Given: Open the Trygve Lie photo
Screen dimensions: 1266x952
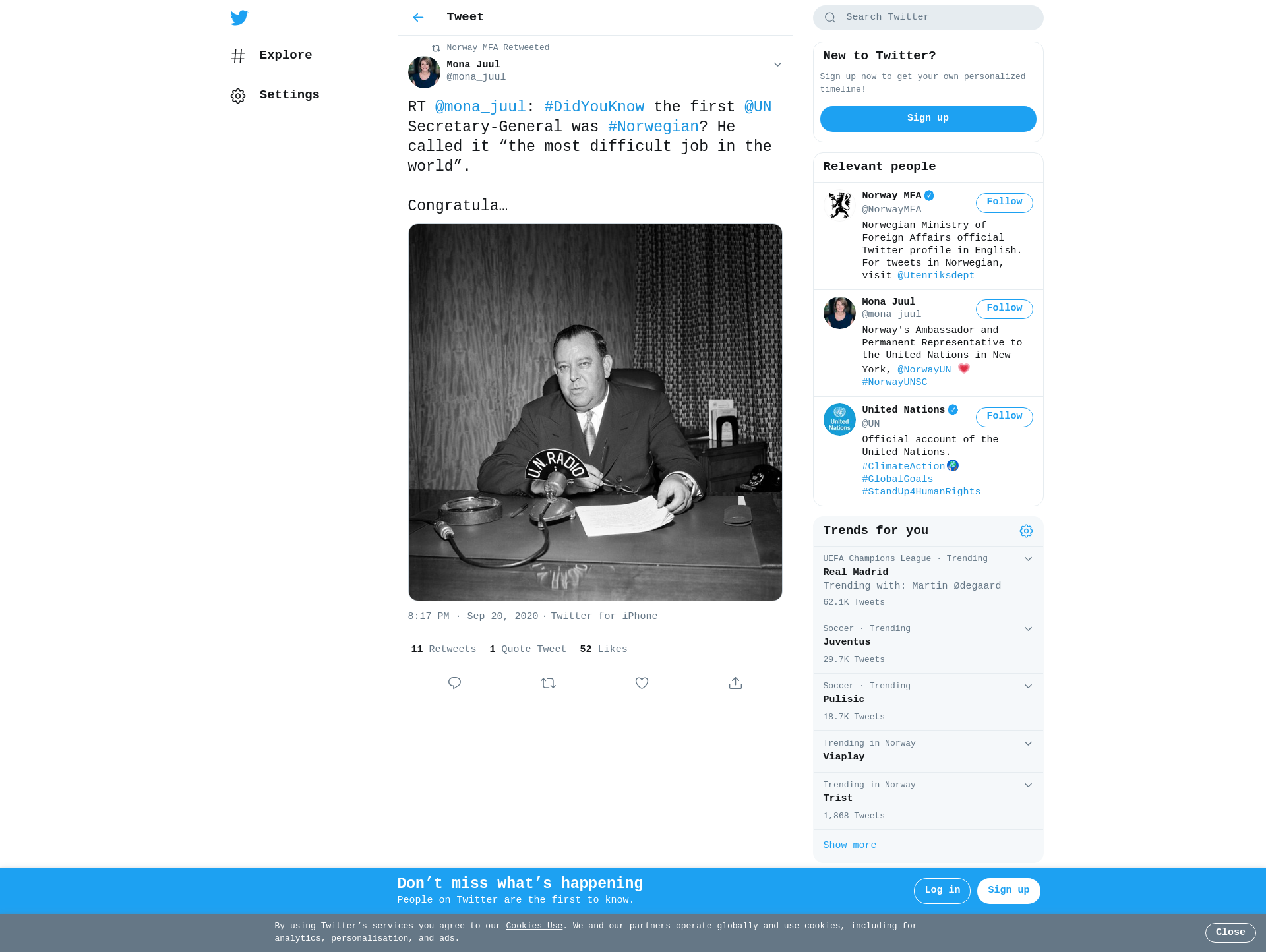Looking at the screenshot, I should [595, 413].
